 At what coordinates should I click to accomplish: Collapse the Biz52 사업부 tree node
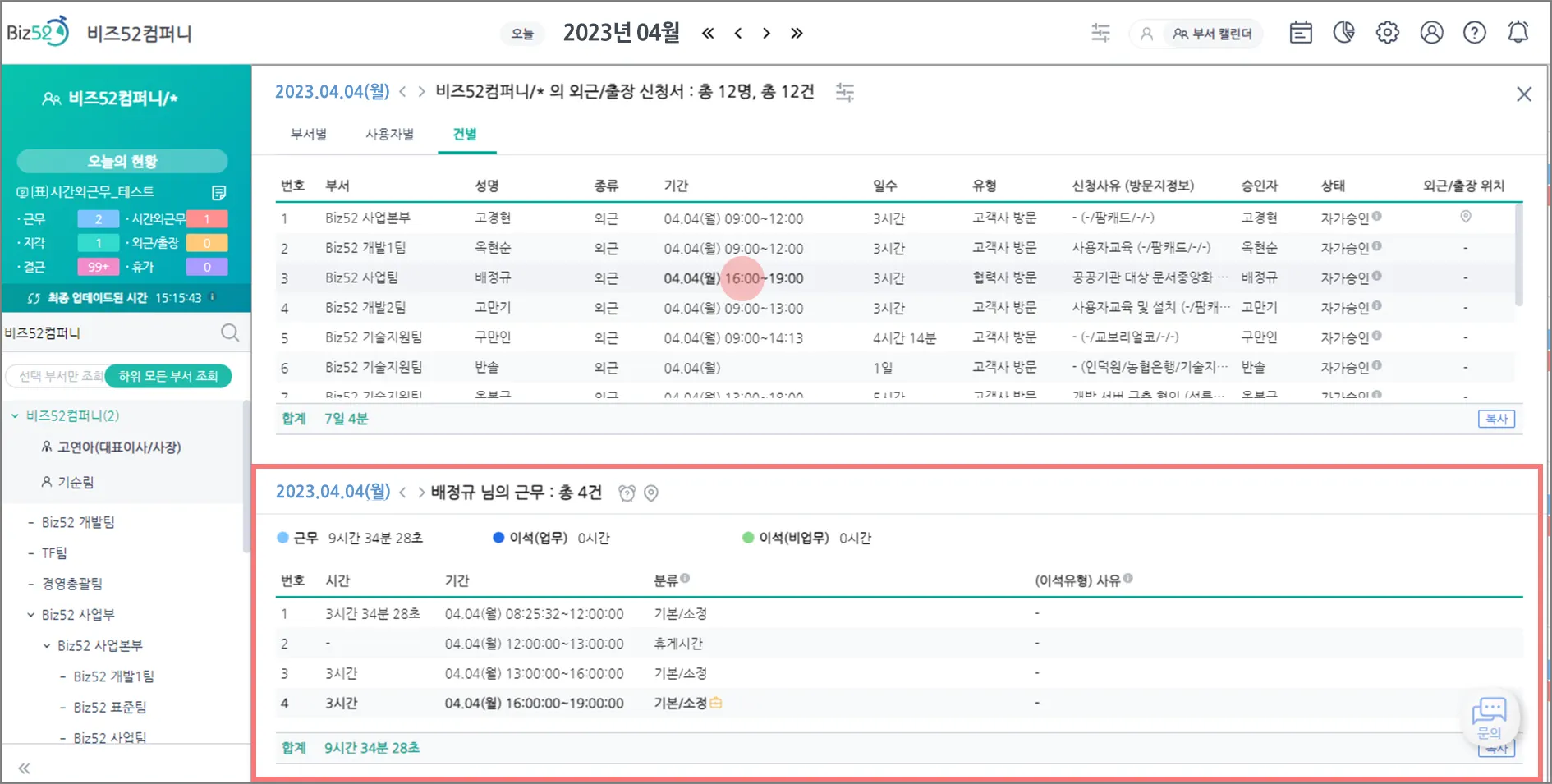[x=31, y=615]
